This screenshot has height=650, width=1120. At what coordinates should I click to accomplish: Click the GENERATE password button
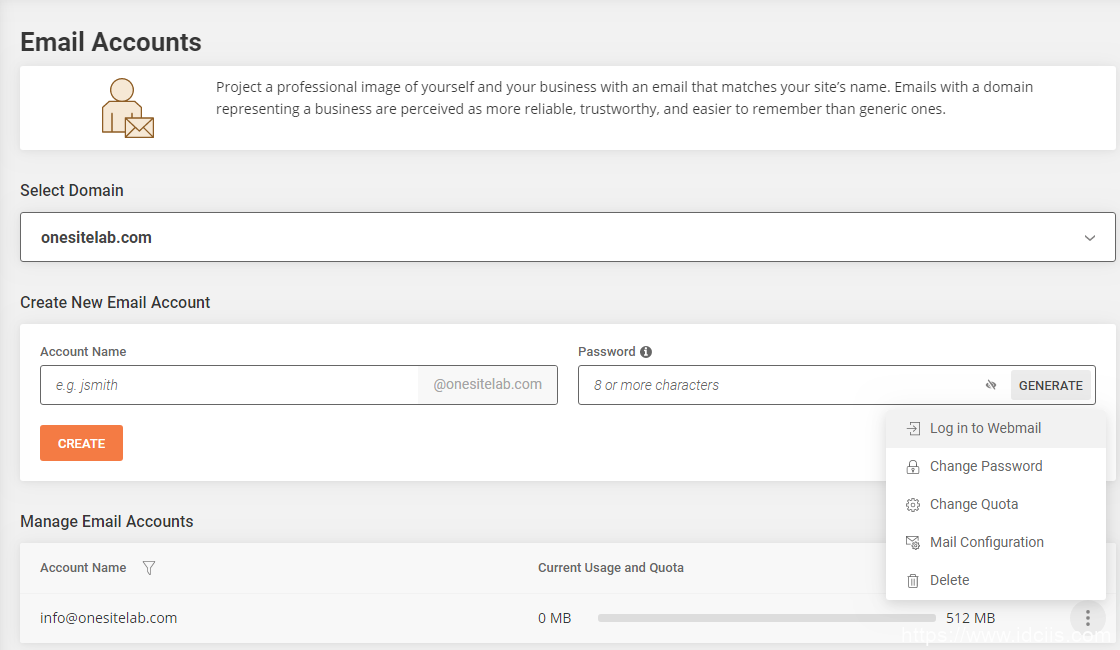1050,385
